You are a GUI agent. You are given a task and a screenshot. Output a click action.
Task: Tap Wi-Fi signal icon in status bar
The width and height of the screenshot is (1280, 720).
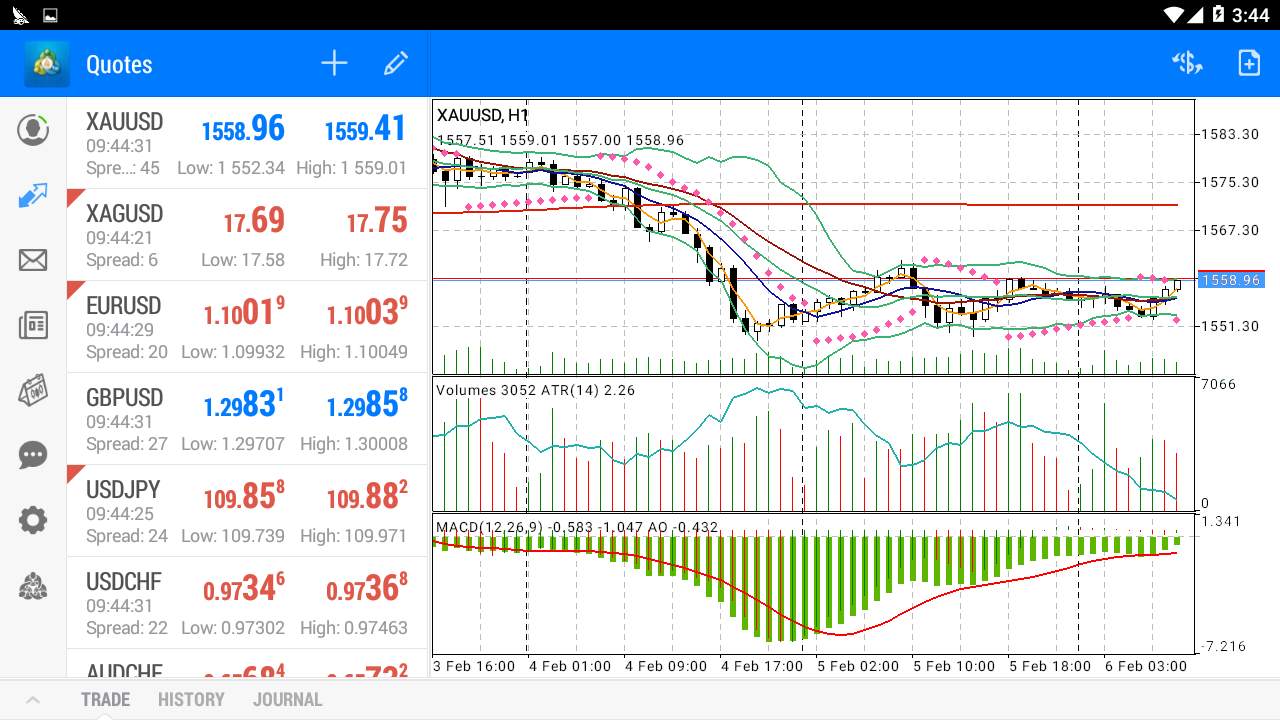coord(1175,14)
